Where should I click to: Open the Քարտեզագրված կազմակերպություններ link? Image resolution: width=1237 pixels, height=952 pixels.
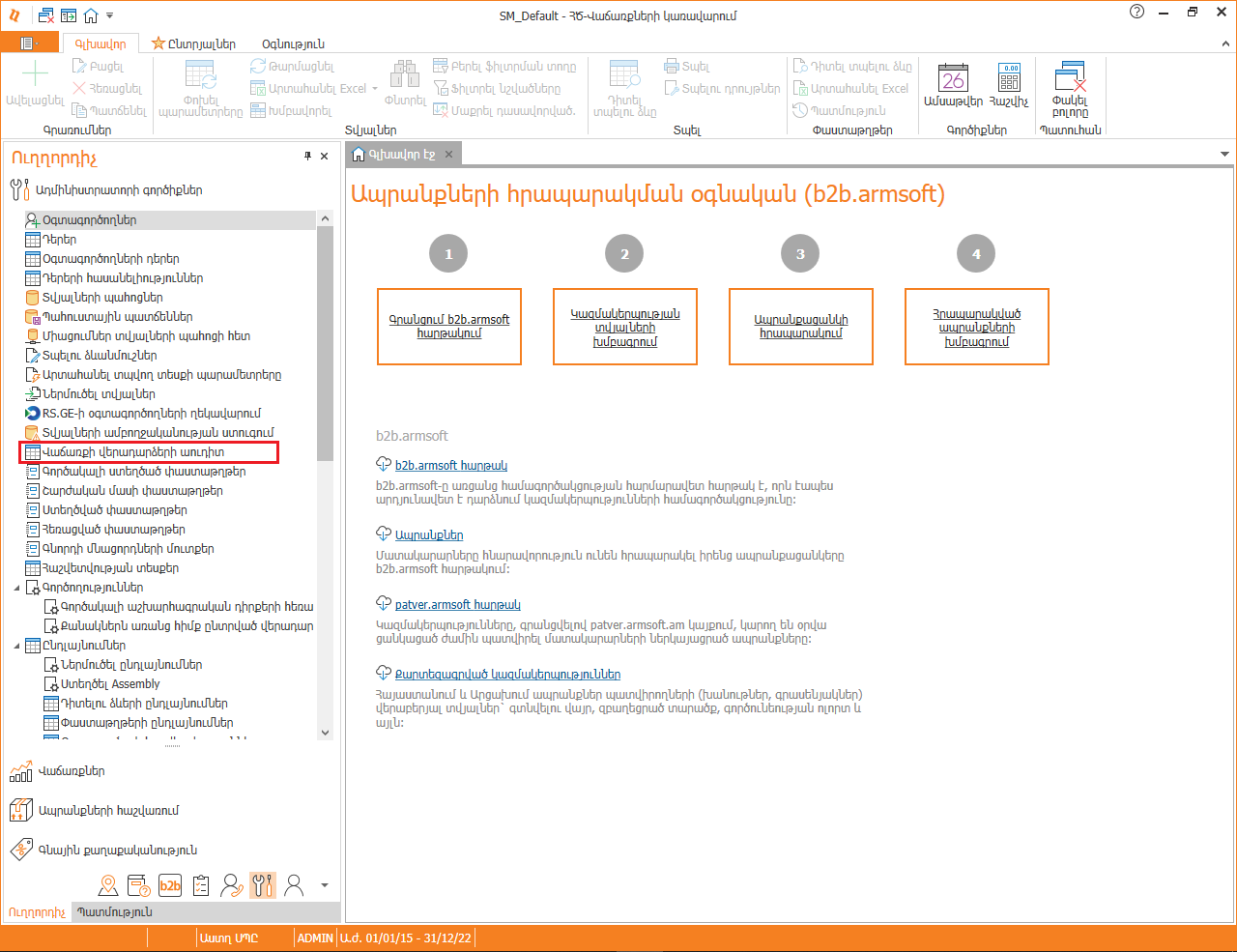coord(508,675)
